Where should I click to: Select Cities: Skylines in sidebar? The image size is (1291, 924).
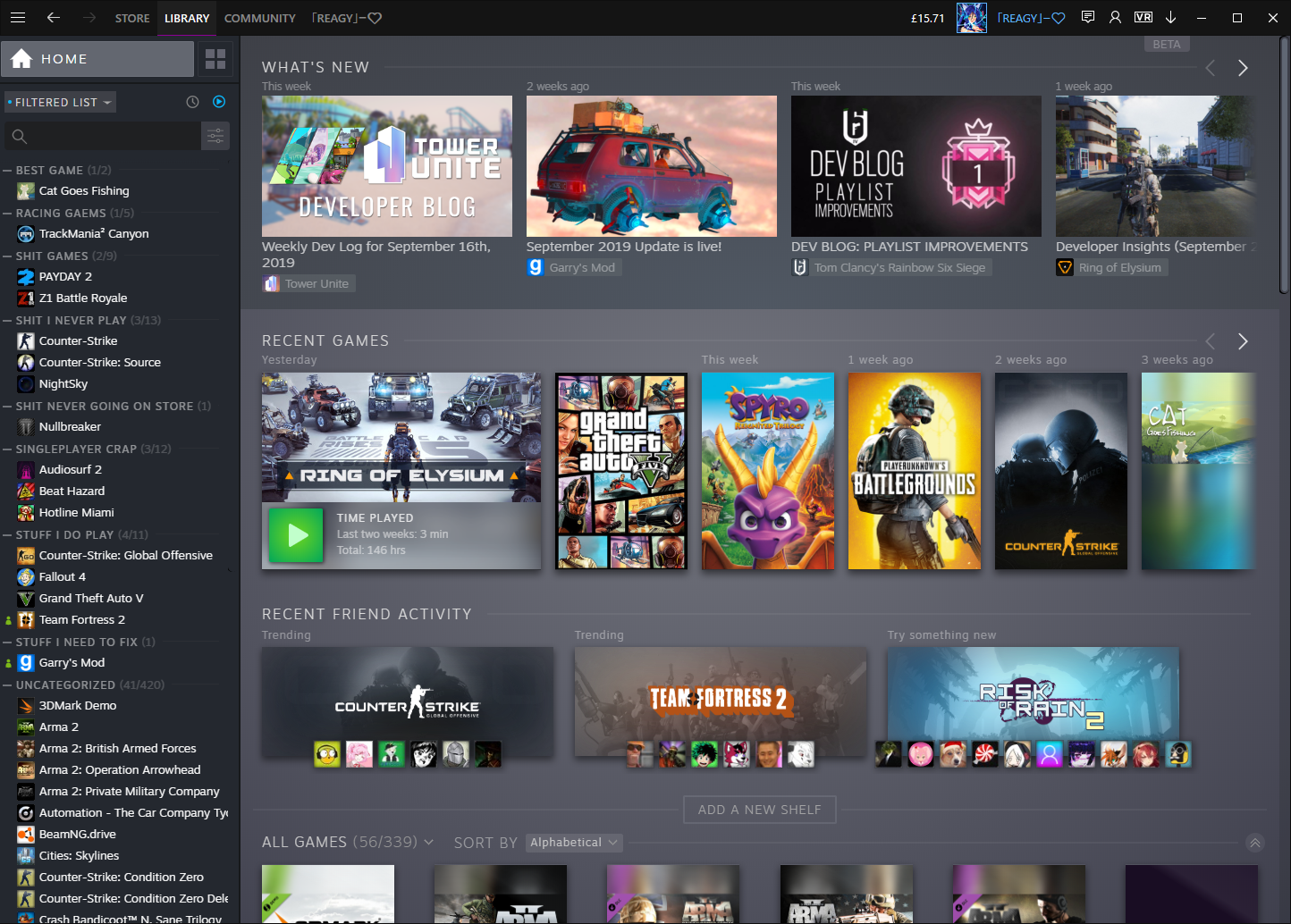coord(79,855)
